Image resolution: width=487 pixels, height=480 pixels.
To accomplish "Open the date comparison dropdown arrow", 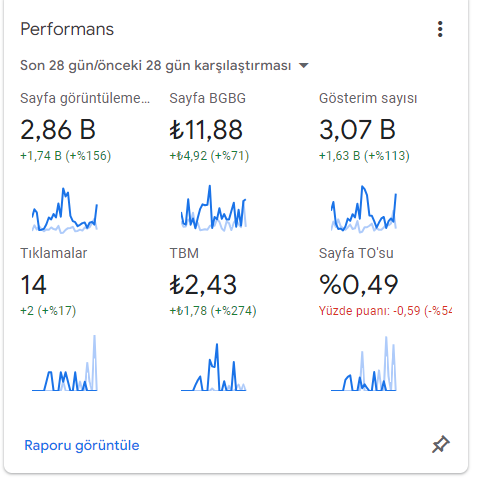I will tap(303, 65).
